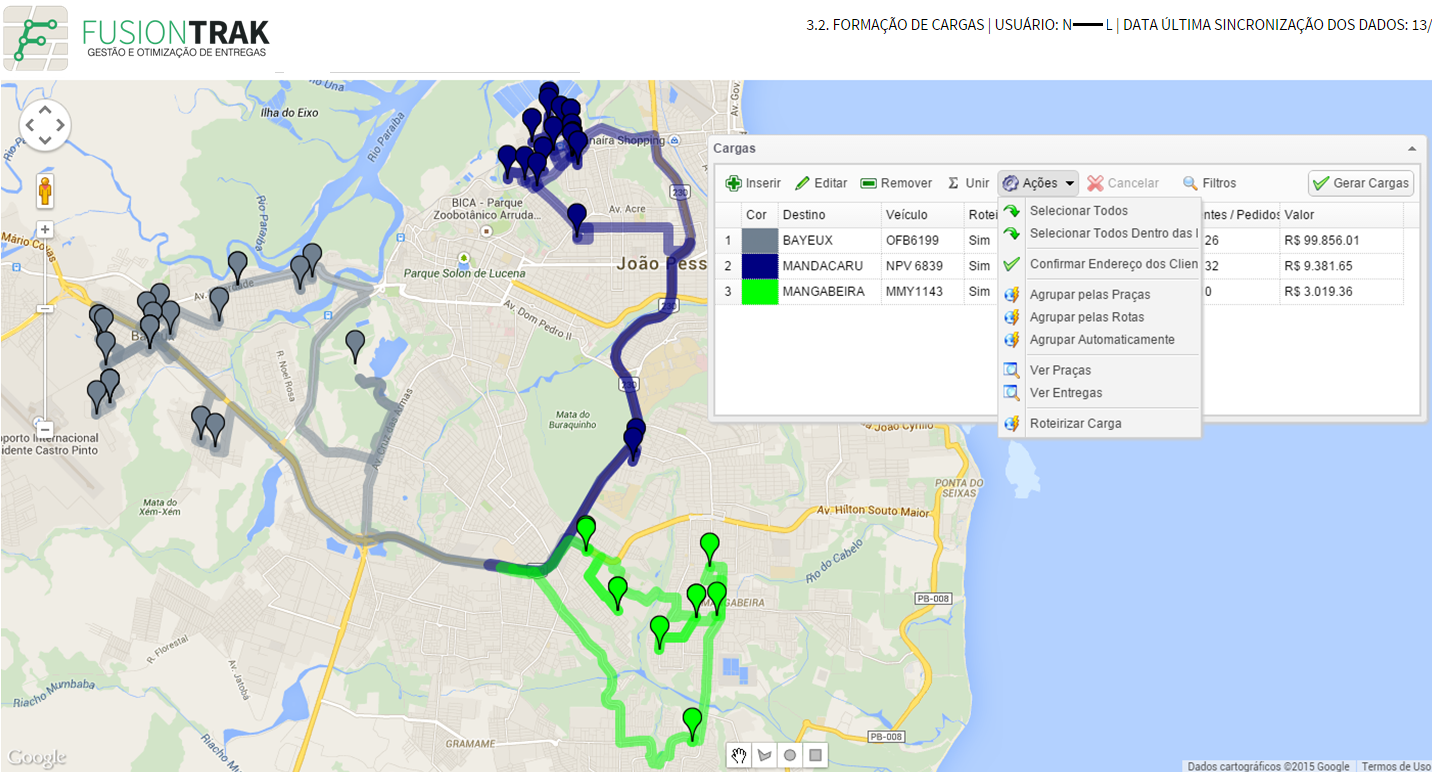Select Agrupar pelas Rotas menu item
Viewport: 1432px width, 775px height.
tap(1100, 317)
